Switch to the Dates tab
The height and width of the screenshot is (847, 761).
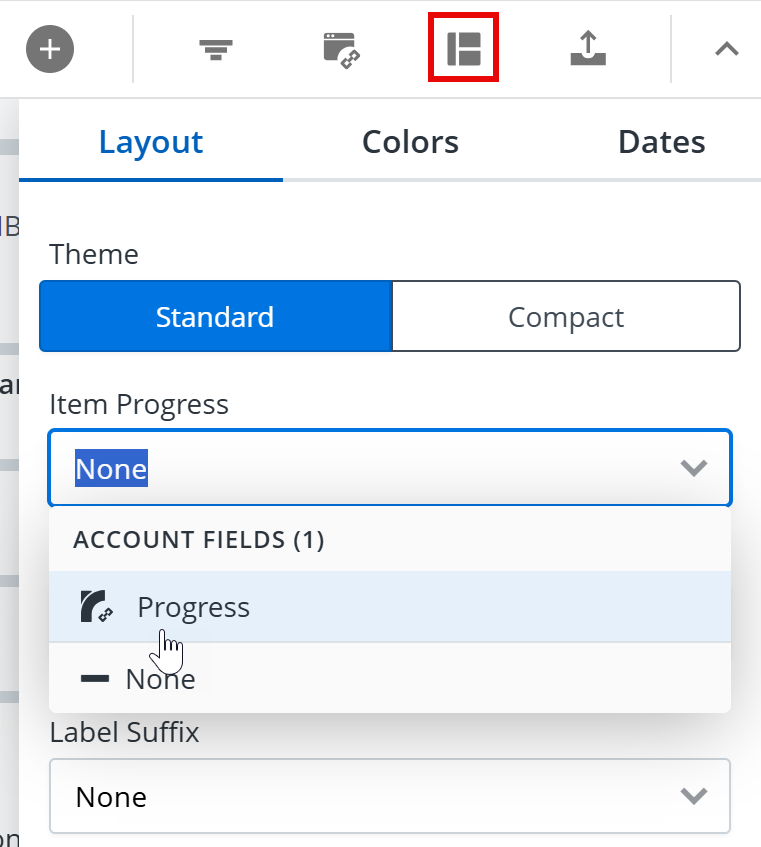pyautogui.click(x=661, y=141)
